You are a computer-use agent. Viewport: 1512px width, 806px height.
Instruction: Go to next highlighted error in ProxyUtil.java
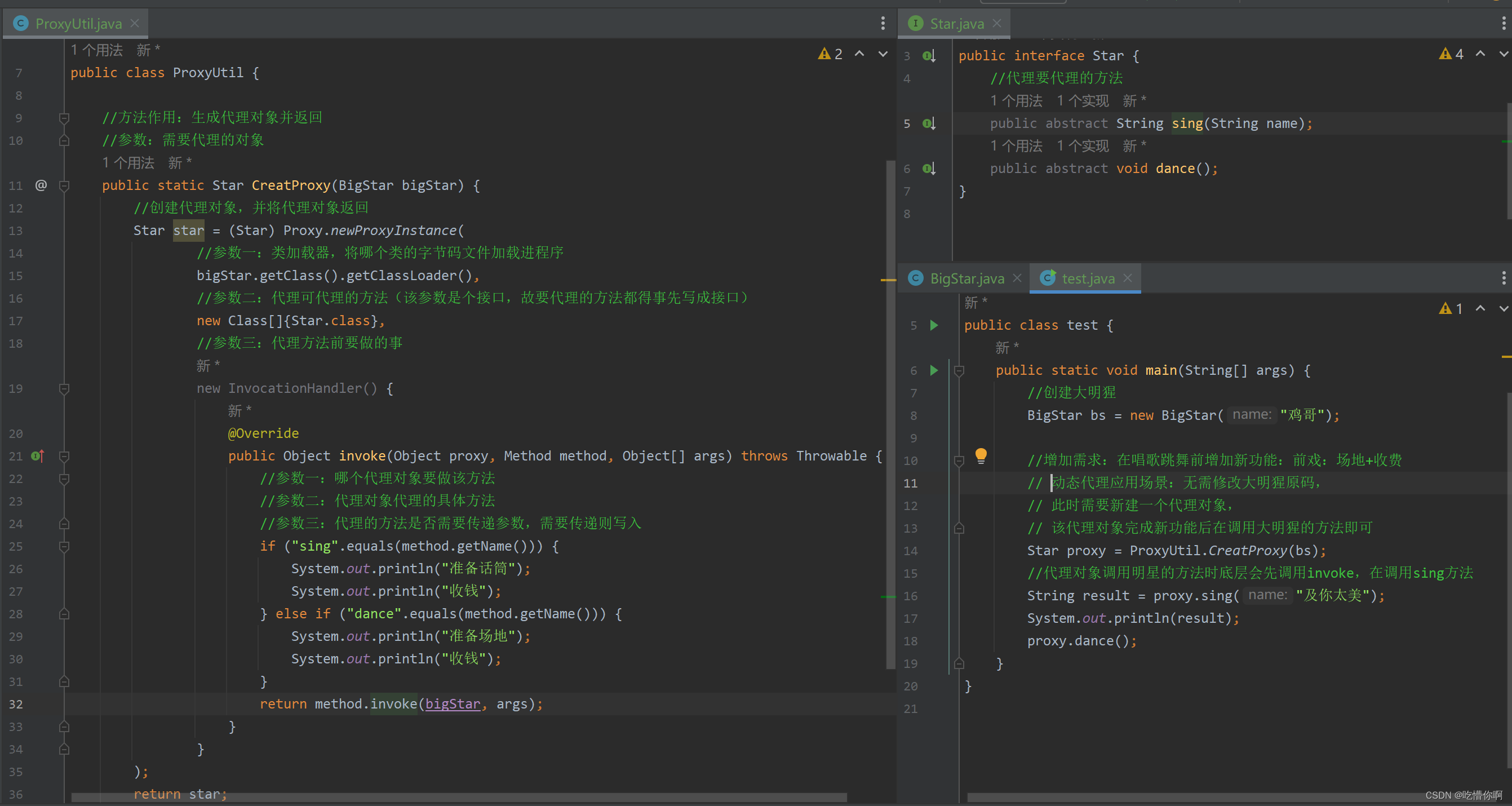[883, 54]
